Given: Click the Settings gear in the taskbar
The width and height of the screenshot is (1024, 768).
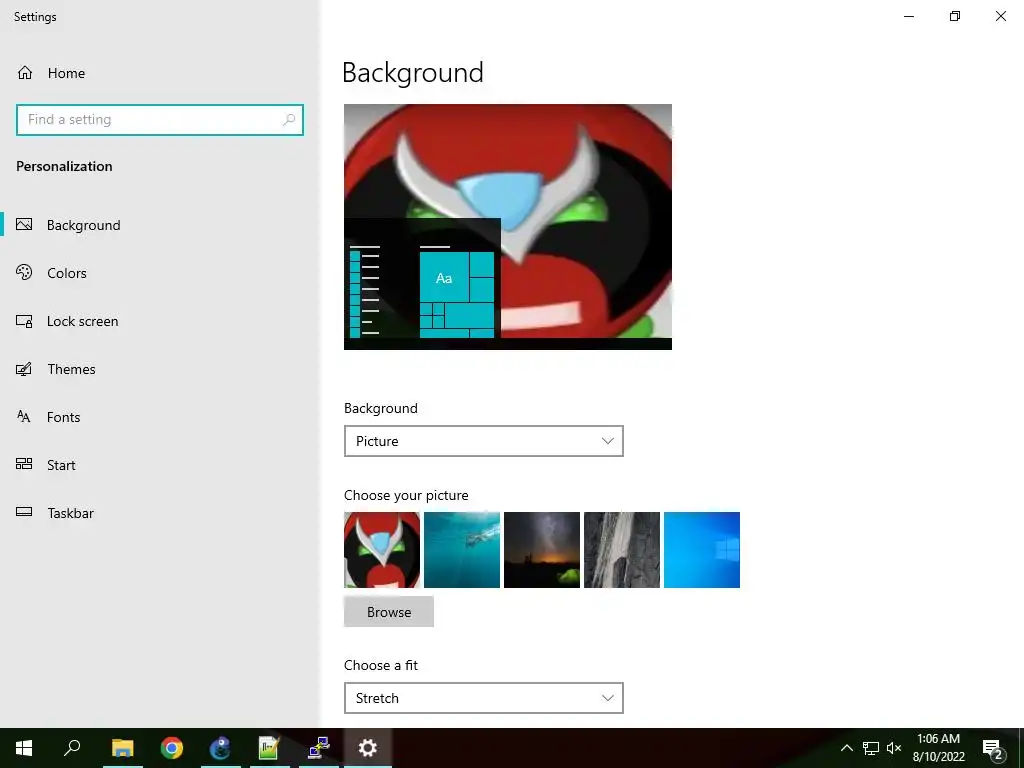Looking at the screenshot, I should 368,748.
